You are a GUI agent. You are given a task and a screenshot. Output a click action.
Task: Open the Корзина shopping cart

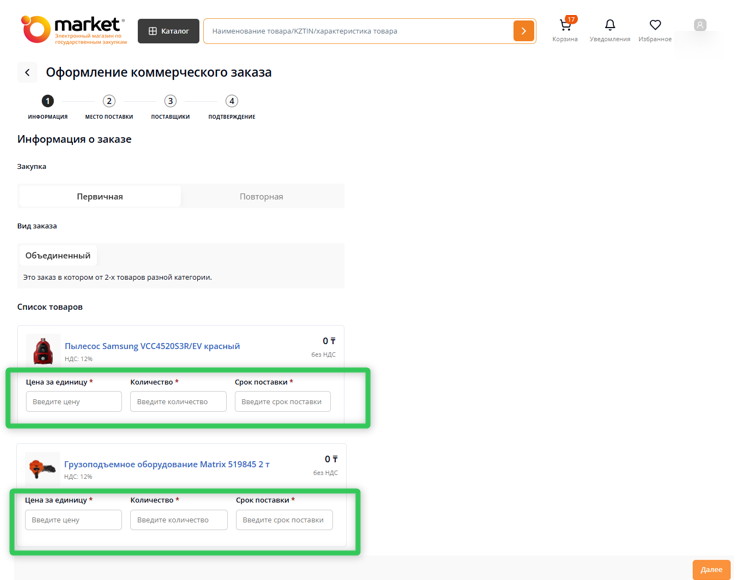click(565, 28)
